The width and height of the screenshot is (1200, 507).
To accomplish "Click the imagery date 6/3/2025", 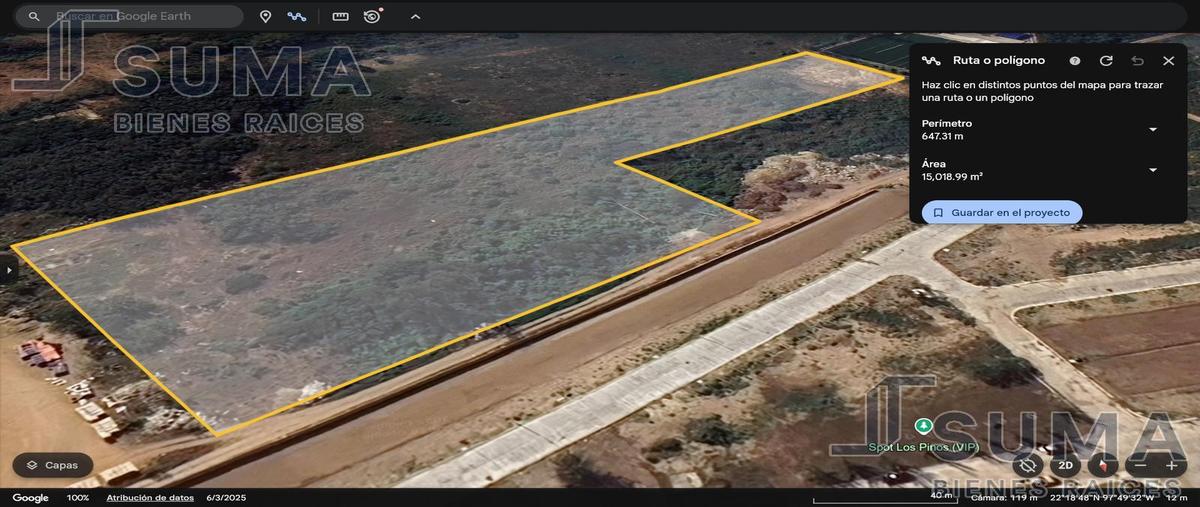I will (226, 498).
